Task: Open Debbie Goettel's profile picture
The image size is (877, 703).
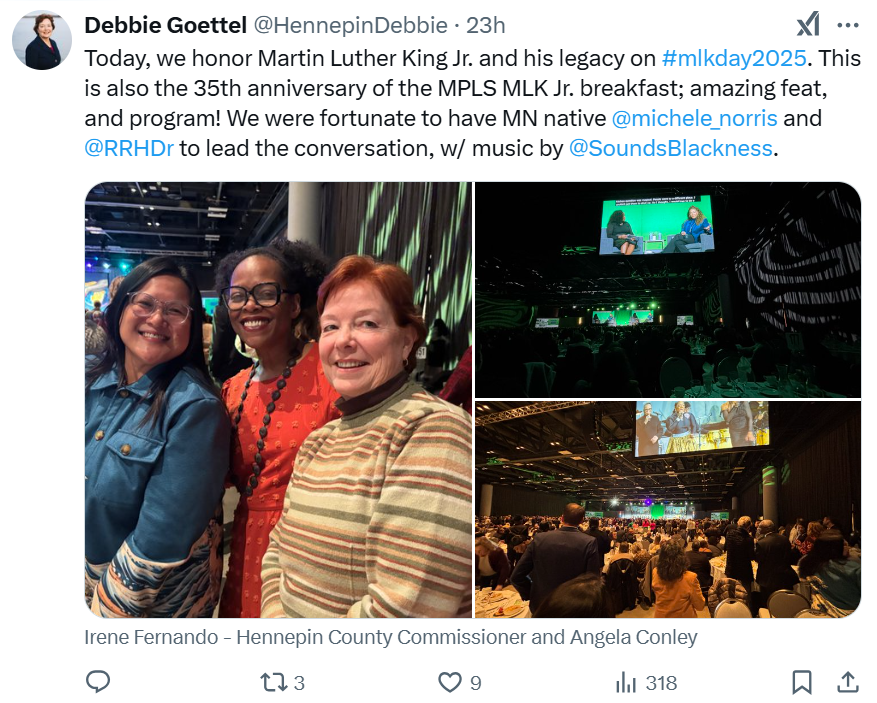Action: point(42,40)
